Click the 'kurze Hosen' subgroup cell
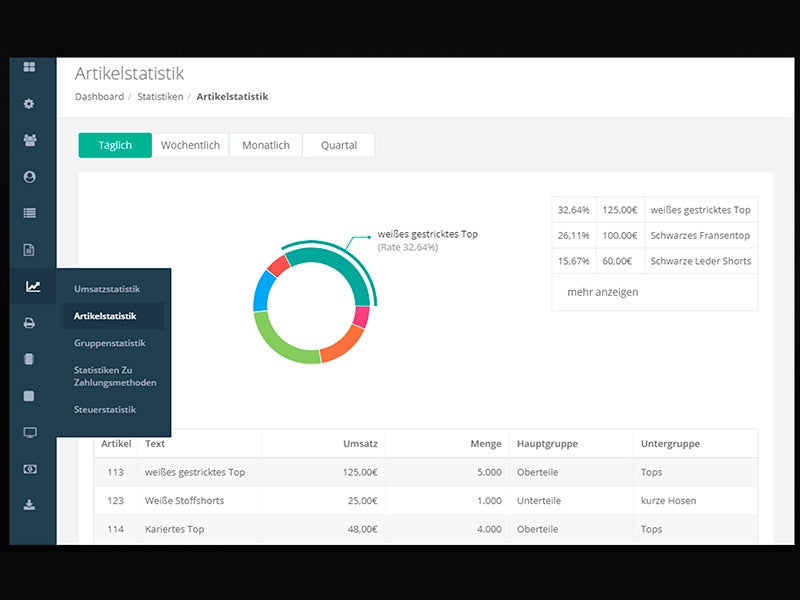 click(668, 501)
